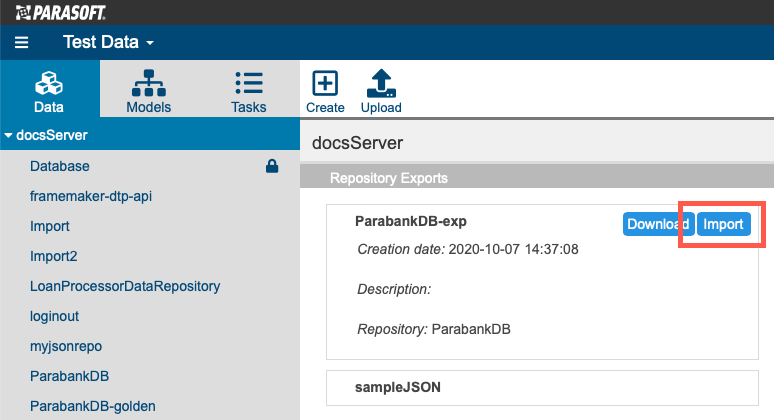Select the framemaker-dtp-api repository

click(91, 196)
